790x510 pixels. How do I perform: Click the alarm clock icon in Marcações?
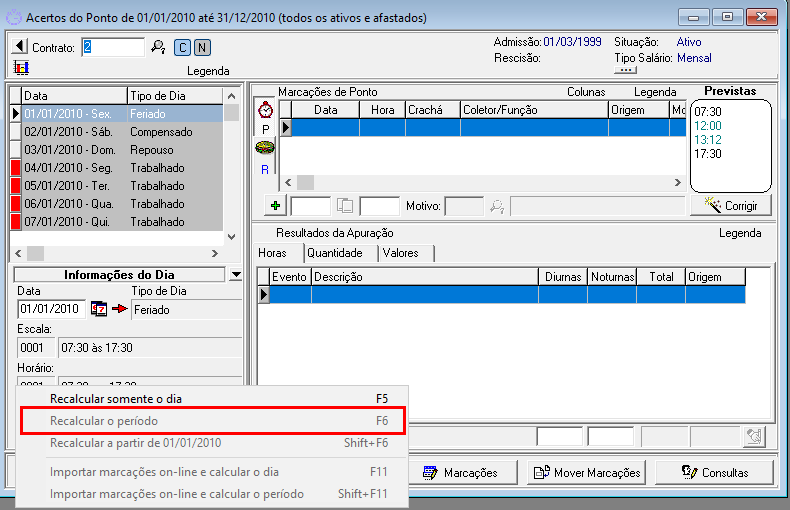pyautogui.click(x=266, y=110)
